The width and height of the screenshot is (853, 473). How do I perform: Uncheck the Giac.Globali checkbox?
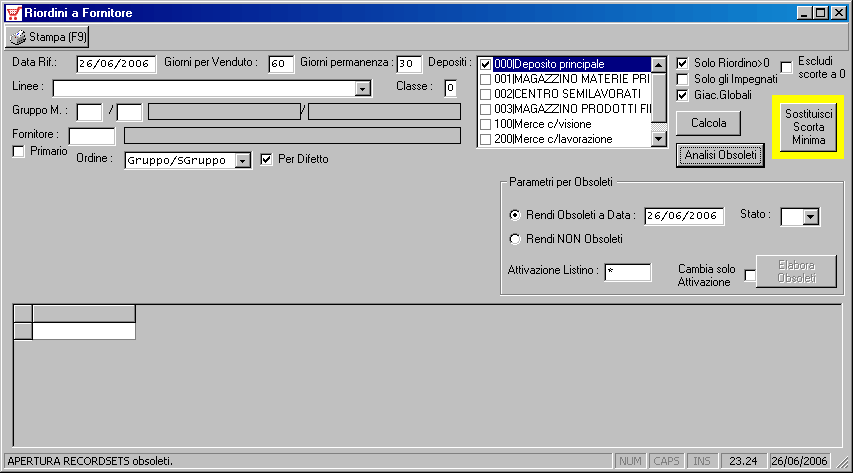click(x=683, y=96)
